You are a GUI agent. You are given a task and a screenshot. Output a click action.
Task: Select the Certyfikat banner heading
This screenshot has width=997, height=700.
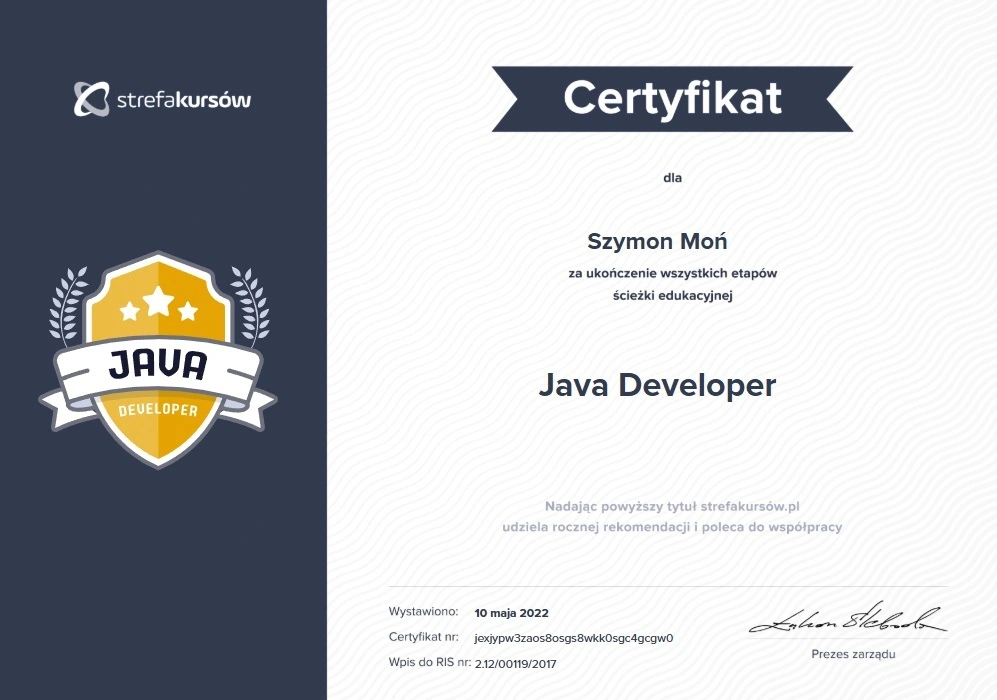(672, 98)
